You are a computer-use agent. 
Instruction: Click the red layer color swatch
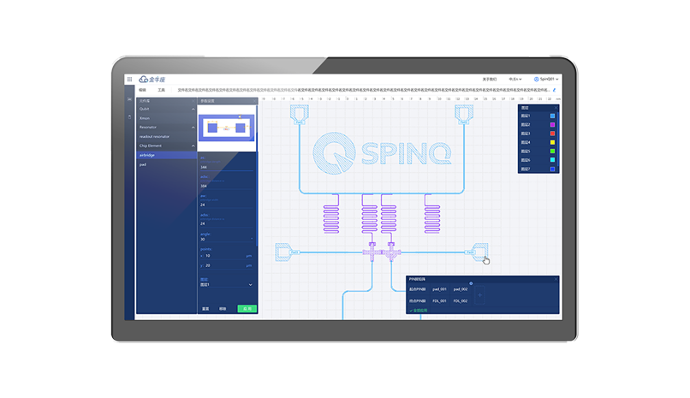click(x=552, y=133)
